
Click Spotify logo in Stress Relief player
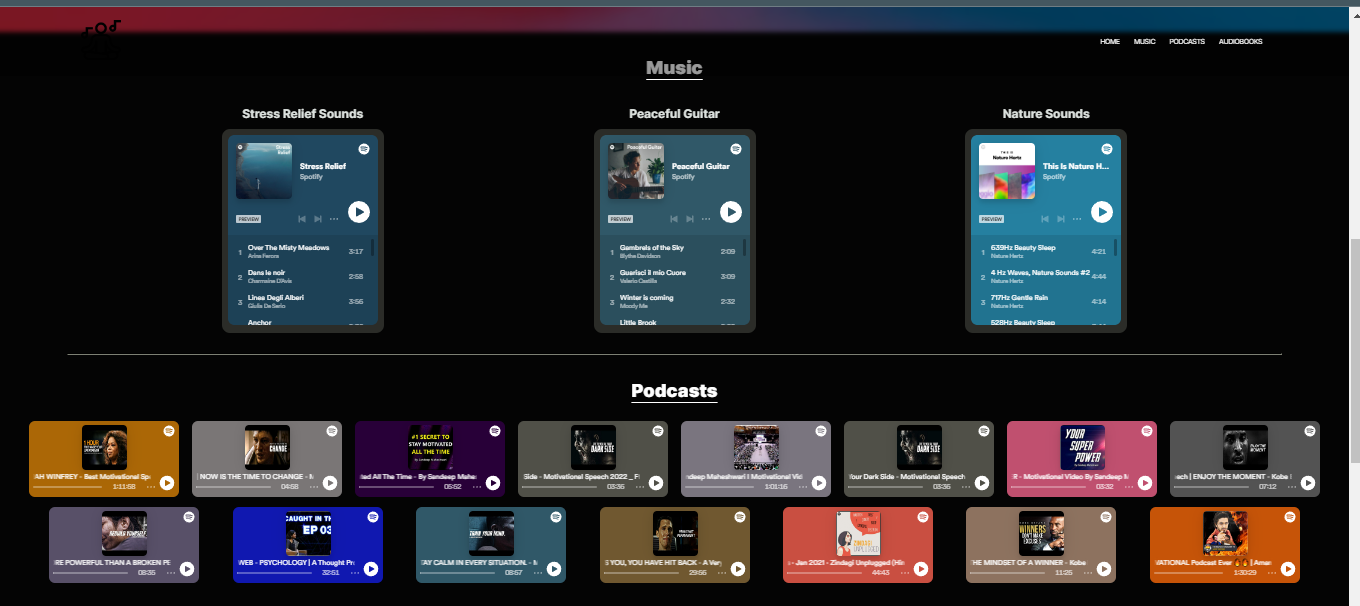[364, 148]
